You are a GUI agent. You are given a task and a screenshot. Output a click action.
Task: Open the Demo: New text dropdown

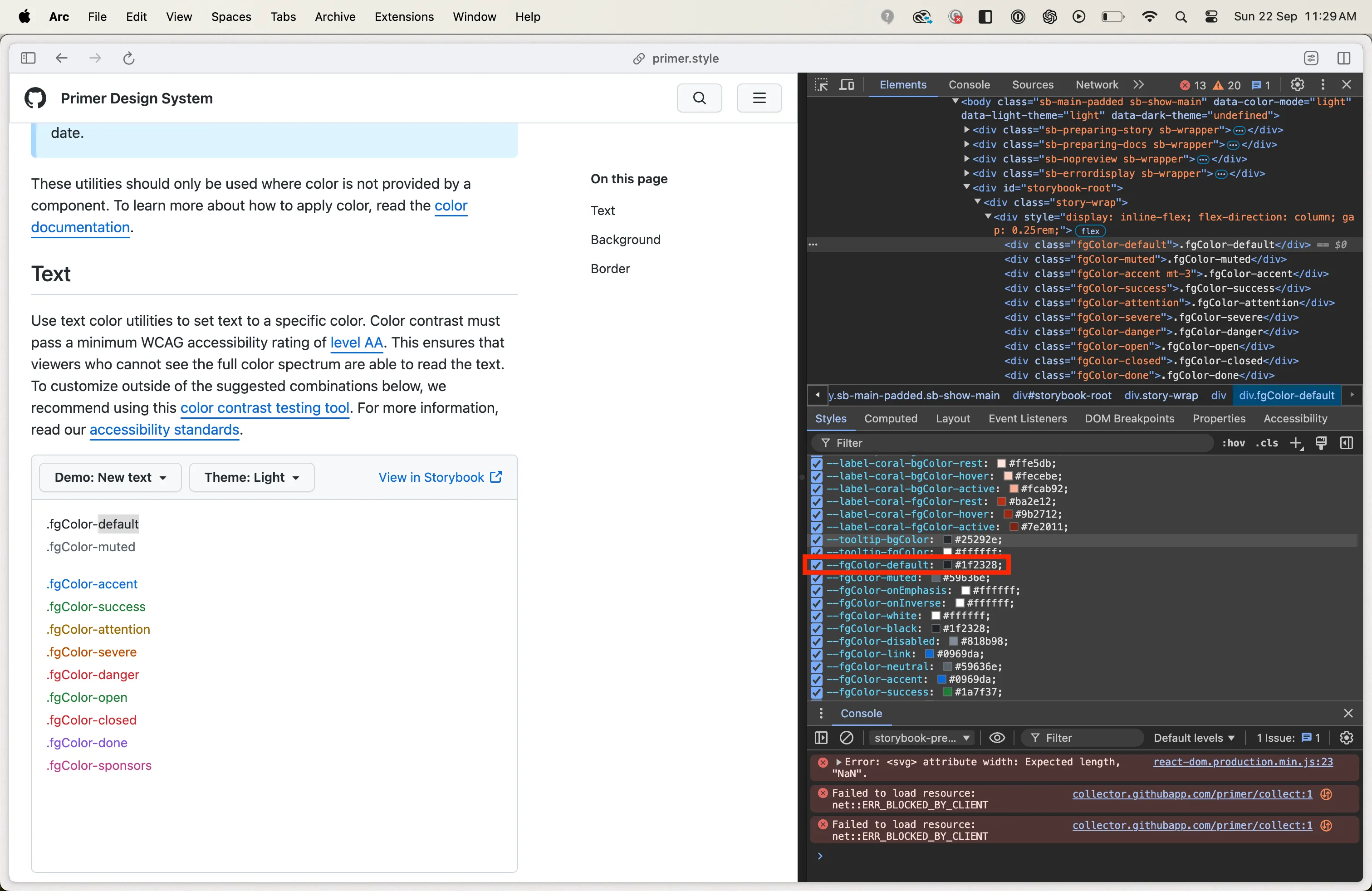[x=109, y=477]
